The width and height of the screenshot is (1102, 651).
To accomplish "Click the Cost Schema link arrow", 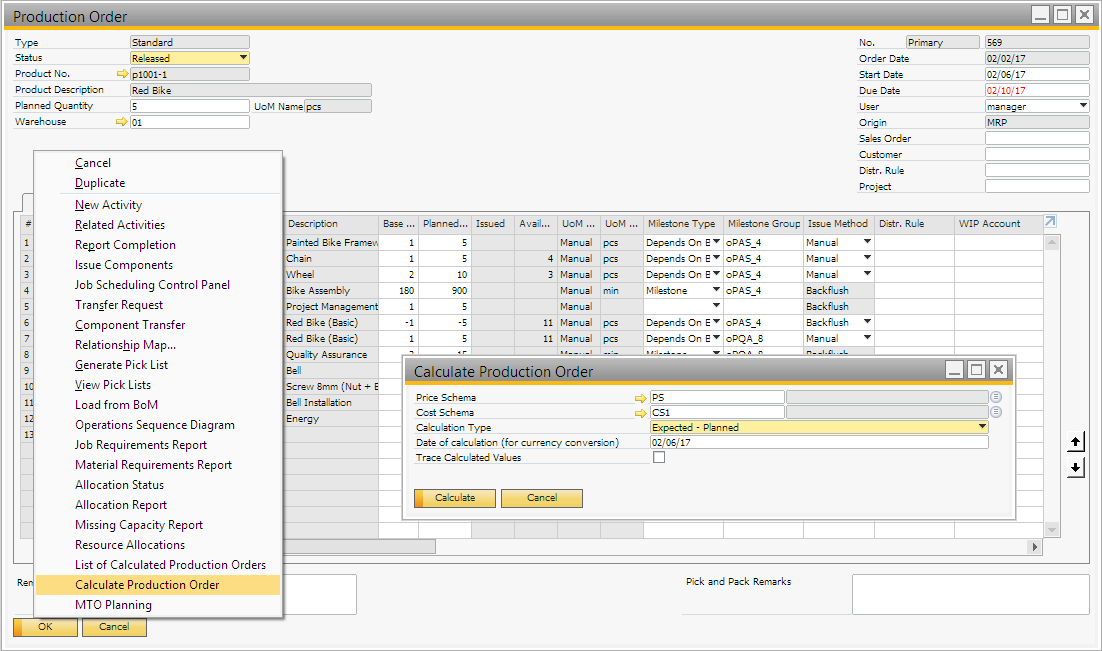I will click(640, 412).
